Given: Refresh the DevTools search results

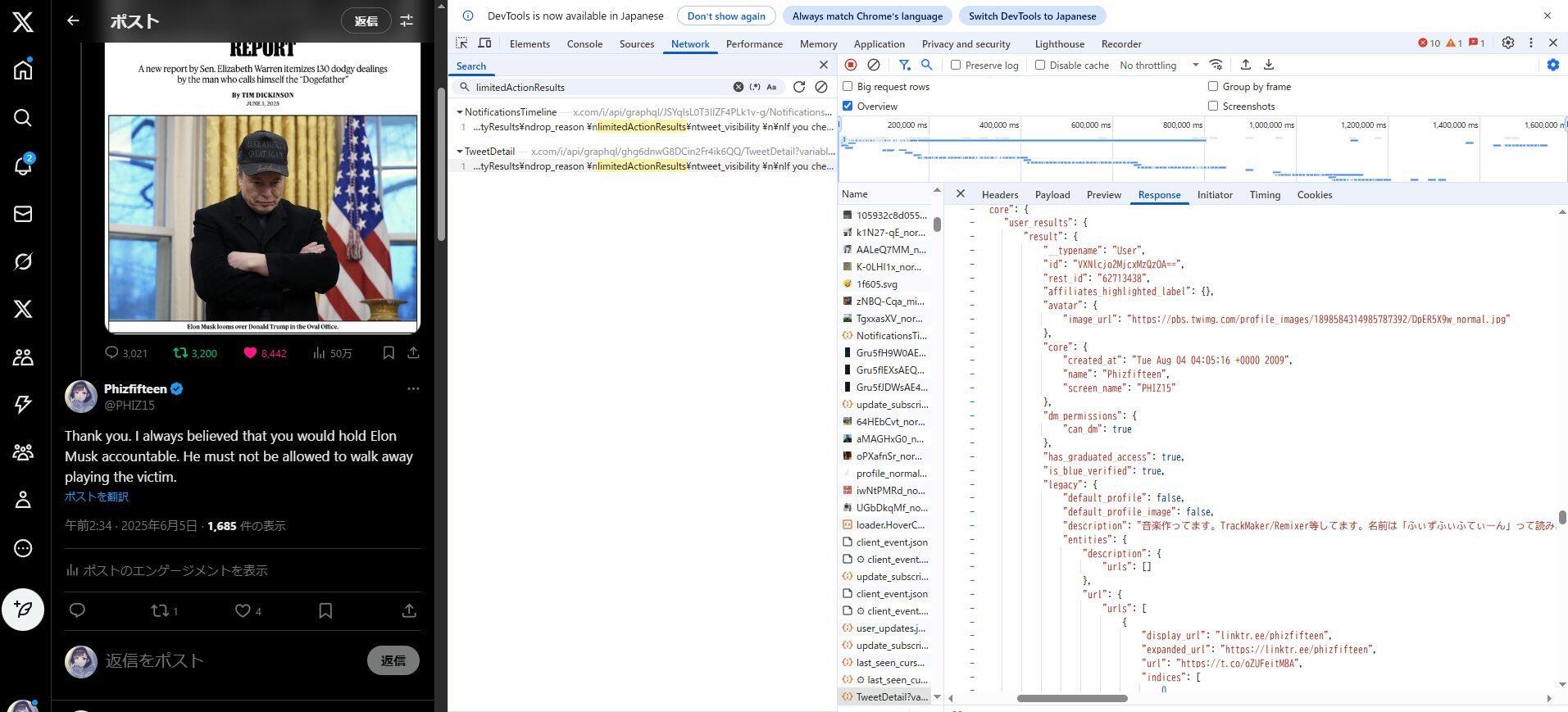Looking at the screenshot, I should 799,87.
